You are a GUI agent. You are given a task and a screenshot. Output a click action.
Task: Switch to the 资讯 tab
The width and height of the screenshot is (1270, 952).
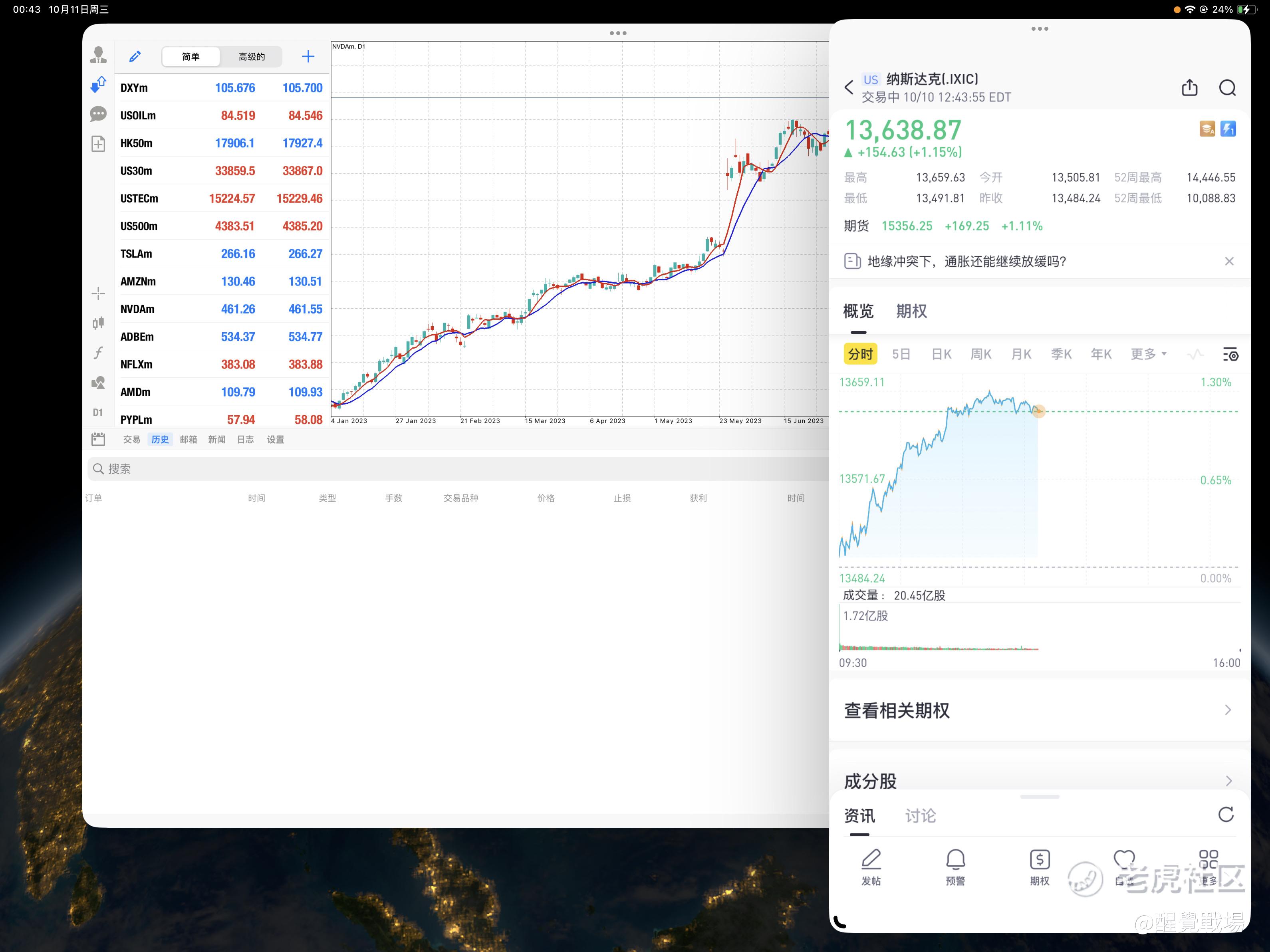(x=859, y=816)
